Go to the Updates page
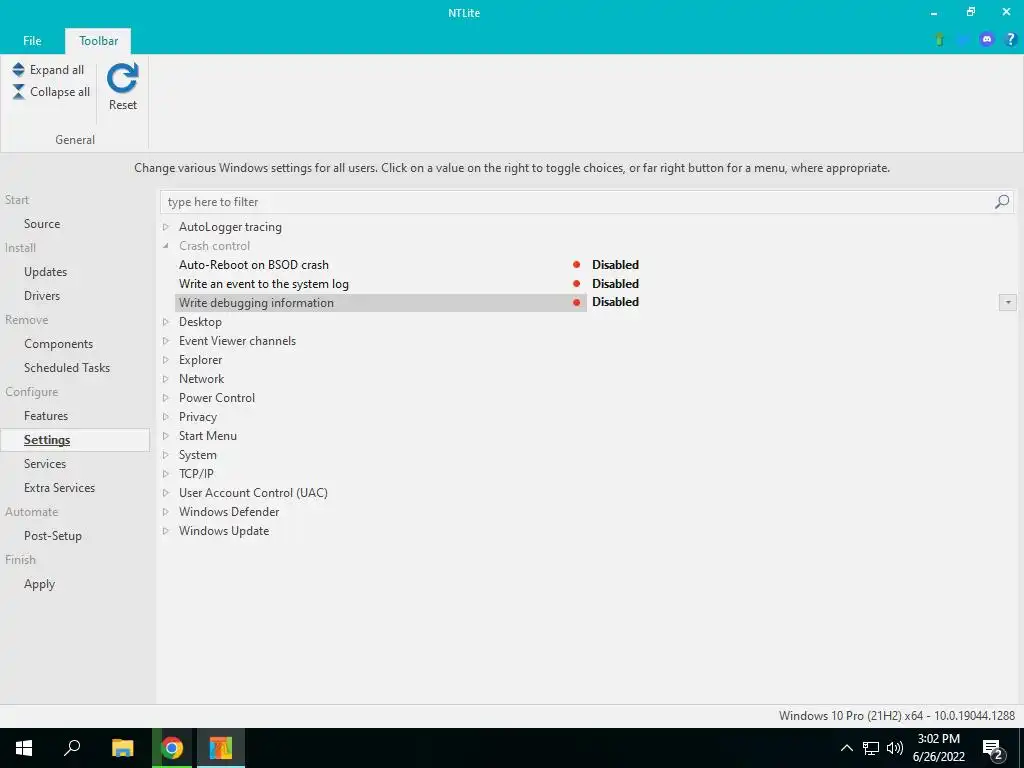1024x768 pixels. (45, 272)
